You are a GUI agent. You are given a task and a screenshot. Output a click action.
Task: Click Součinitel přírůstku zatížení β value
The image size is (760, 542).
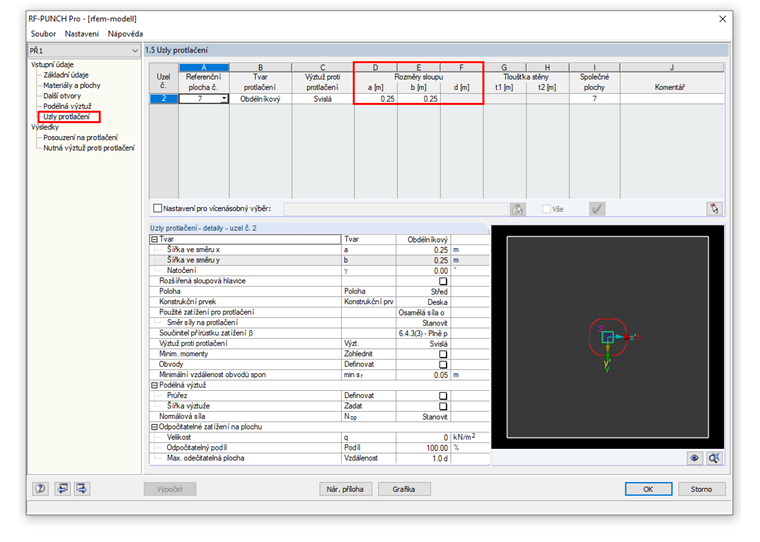(423, 334)
